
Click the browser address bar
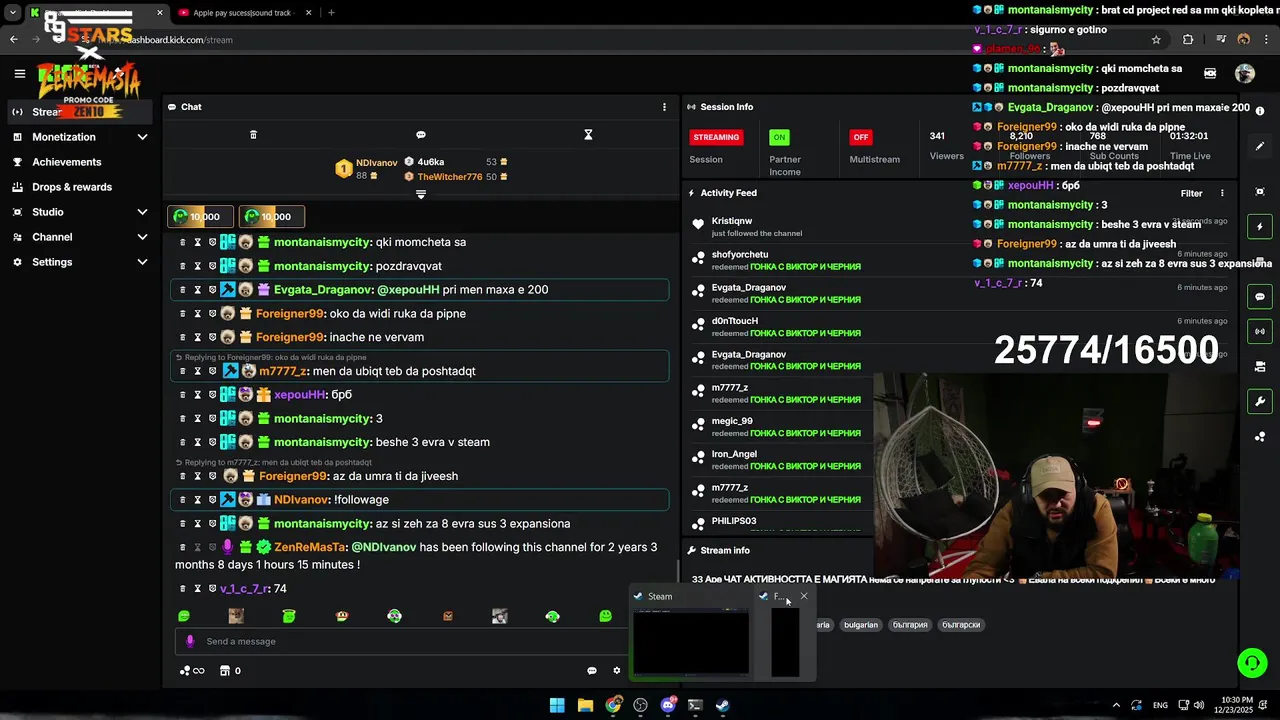click(x=600, y=40)
